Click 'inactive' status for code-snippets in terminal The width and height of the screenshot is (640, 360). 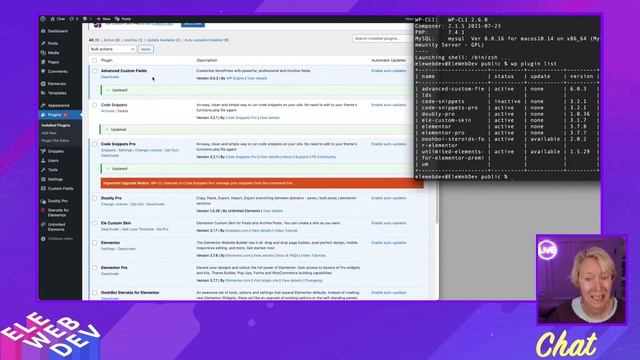tap(507, 102)
